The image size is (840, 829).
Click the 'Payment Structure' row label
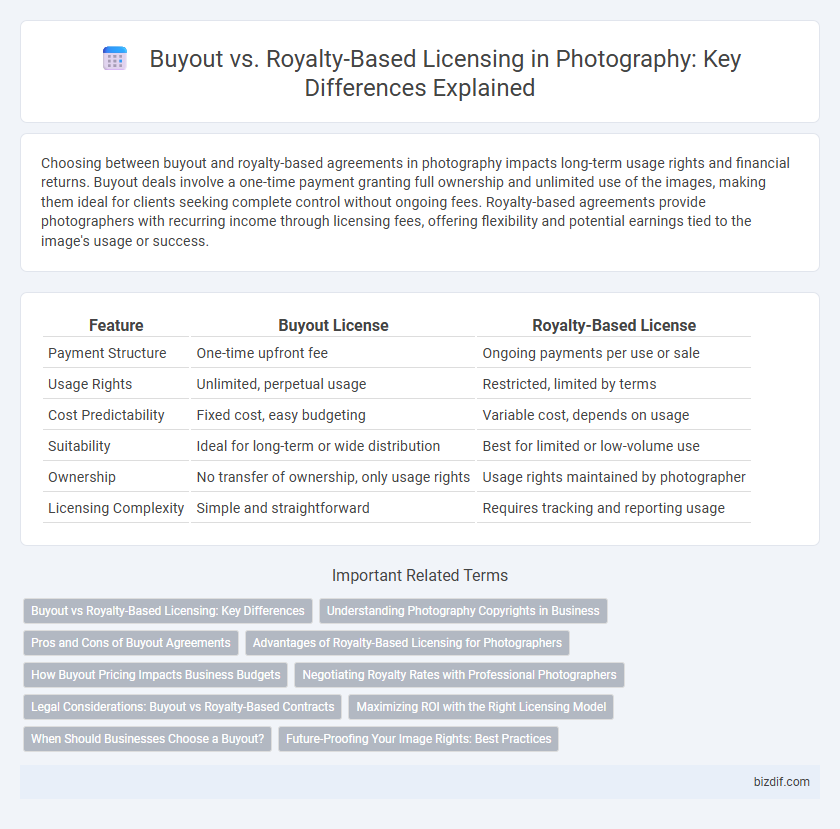coord(116,353)
